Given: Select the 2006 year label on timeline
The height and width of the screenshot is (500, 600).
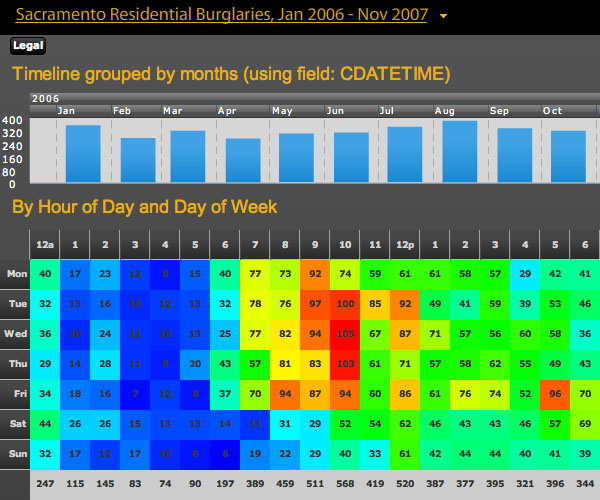Looking at the screenshot, I should [x=46, y=98].
